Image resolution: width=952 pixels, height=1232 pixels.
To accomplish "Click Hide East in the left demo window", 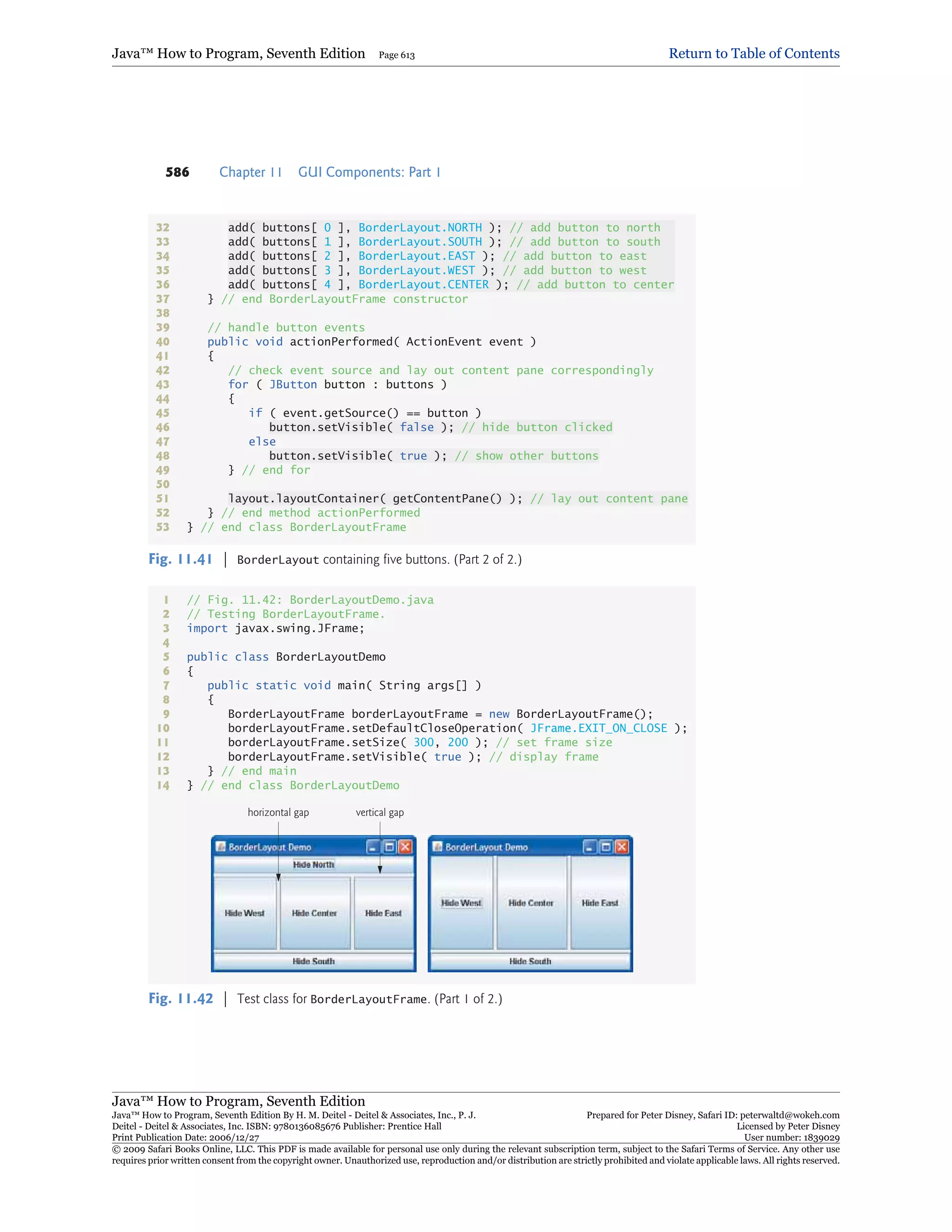I will tap(383, 913).
